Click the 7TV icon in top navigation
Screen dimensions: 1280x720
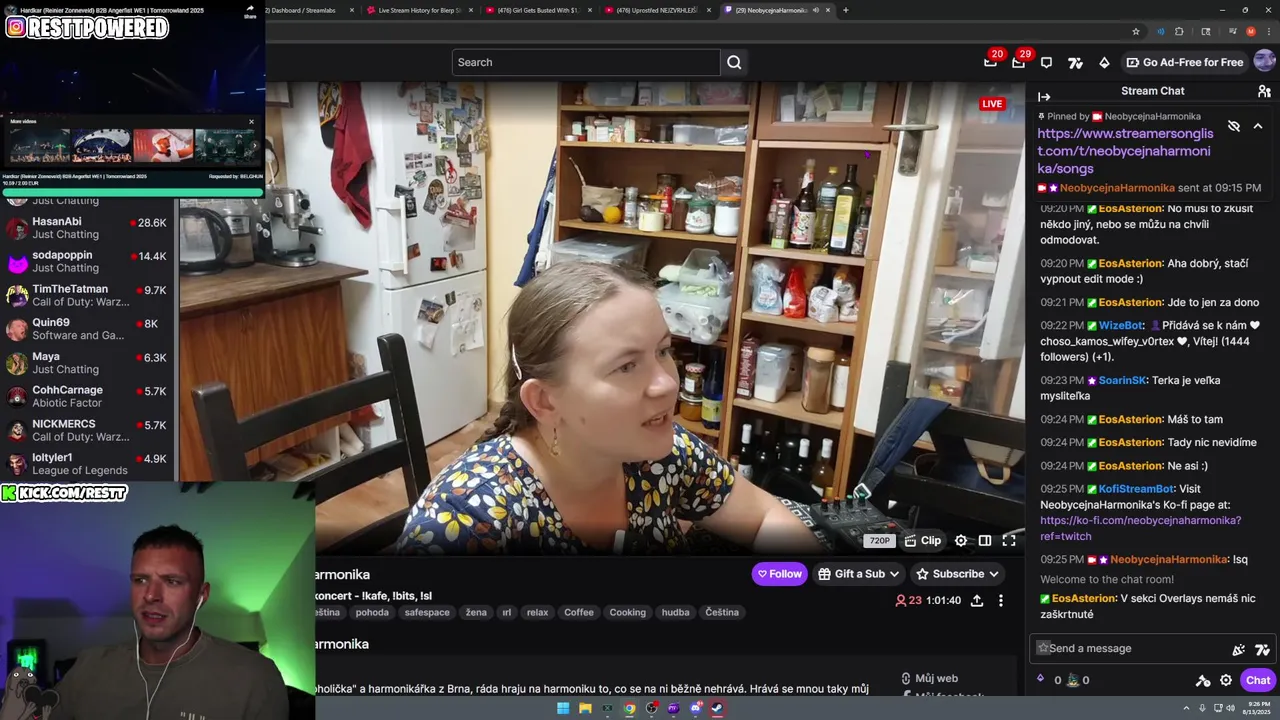point(1075,62)
